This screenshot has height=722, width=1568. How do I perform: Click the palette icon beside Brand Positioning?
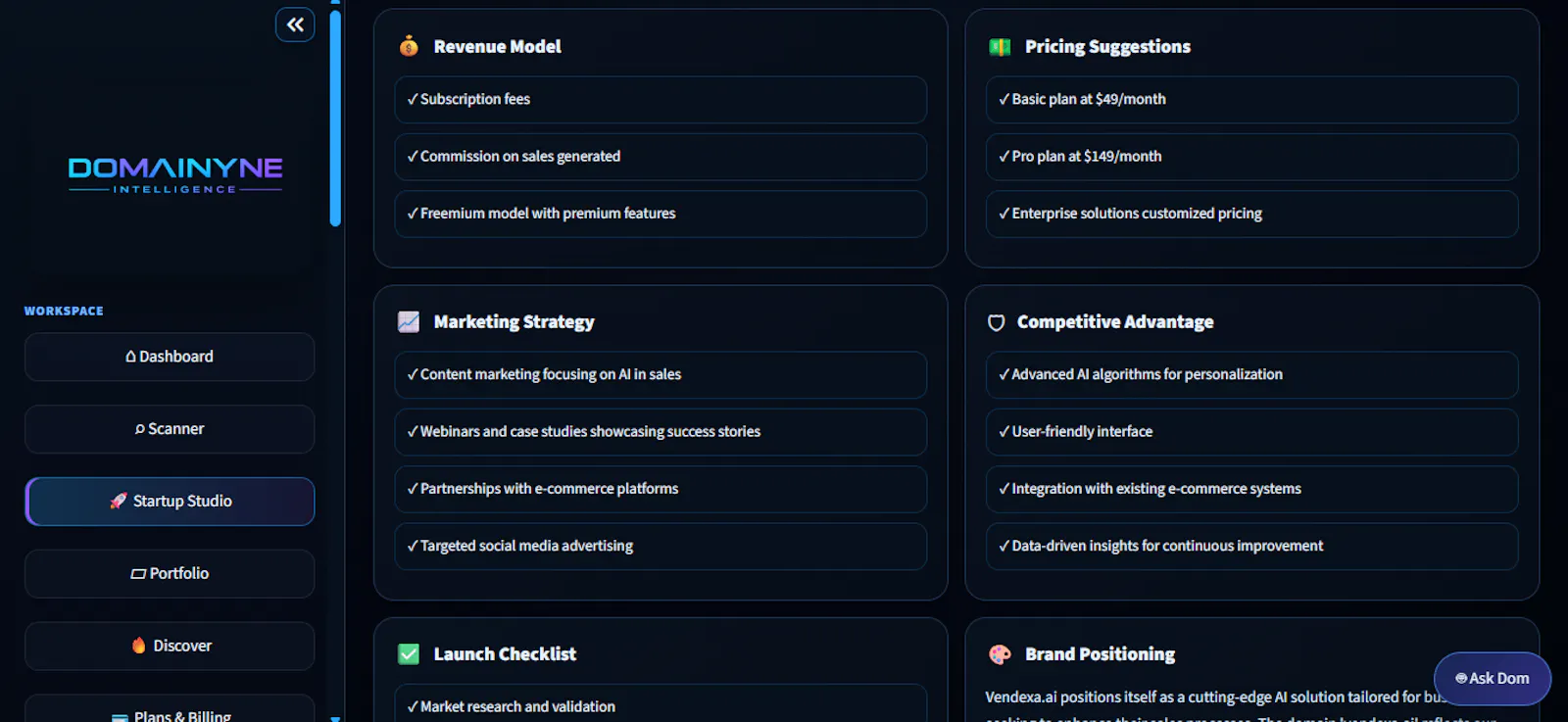tap(1000, 654)
